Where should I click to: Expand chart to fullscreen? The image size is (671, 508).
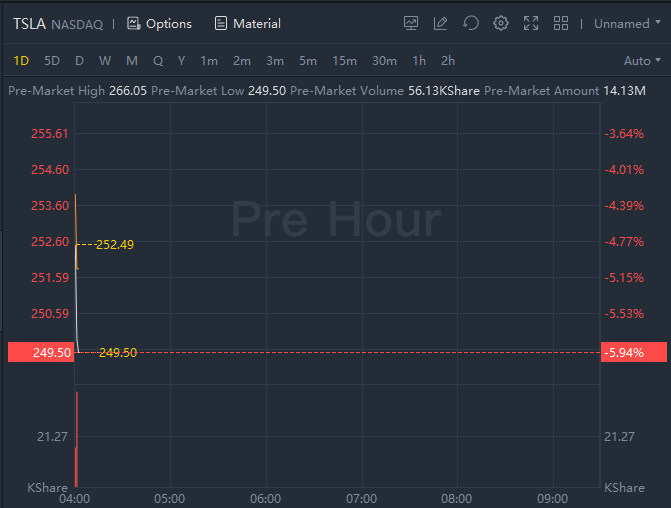point(531,23)
